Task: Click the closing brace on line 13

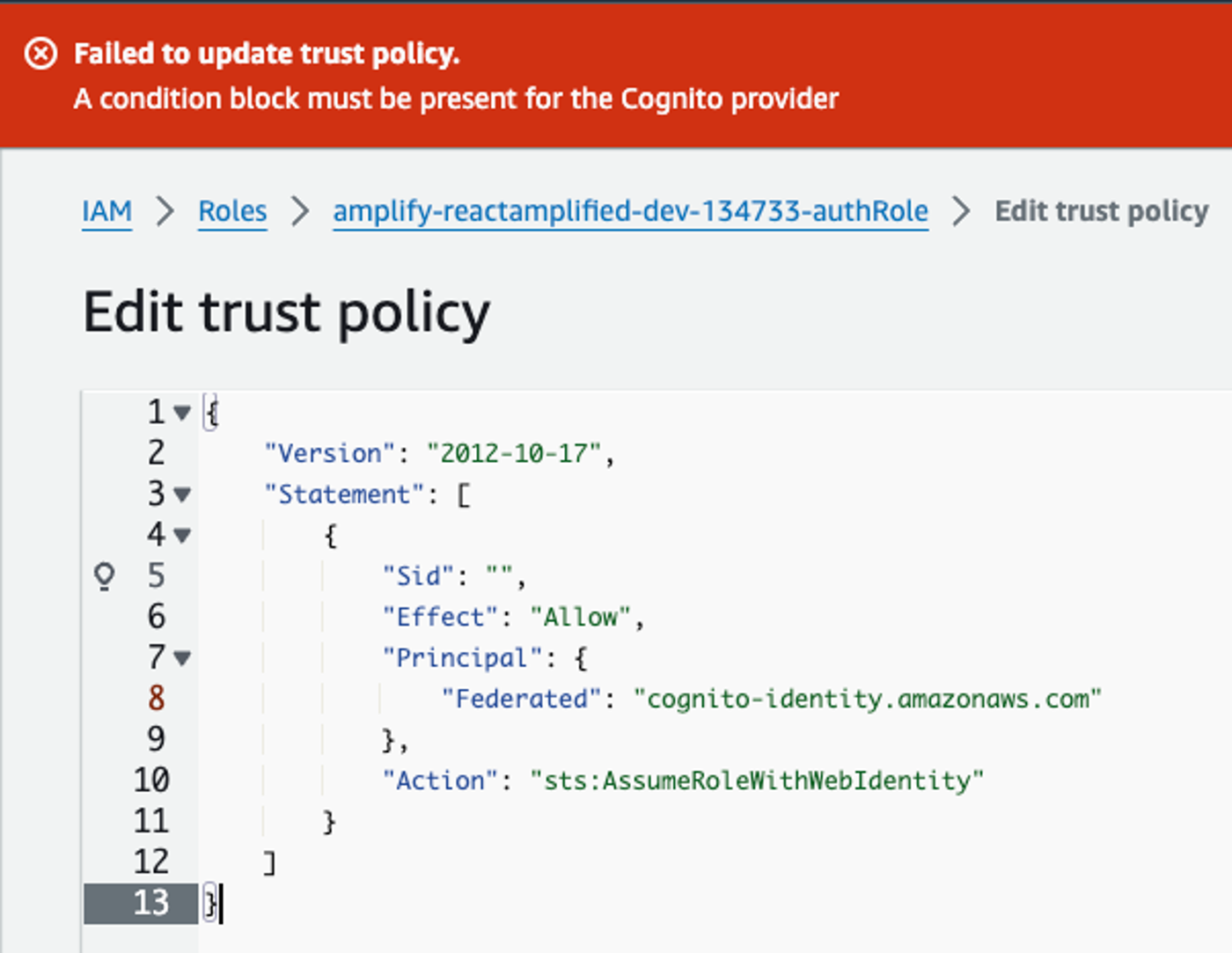Action: [211, 903]
